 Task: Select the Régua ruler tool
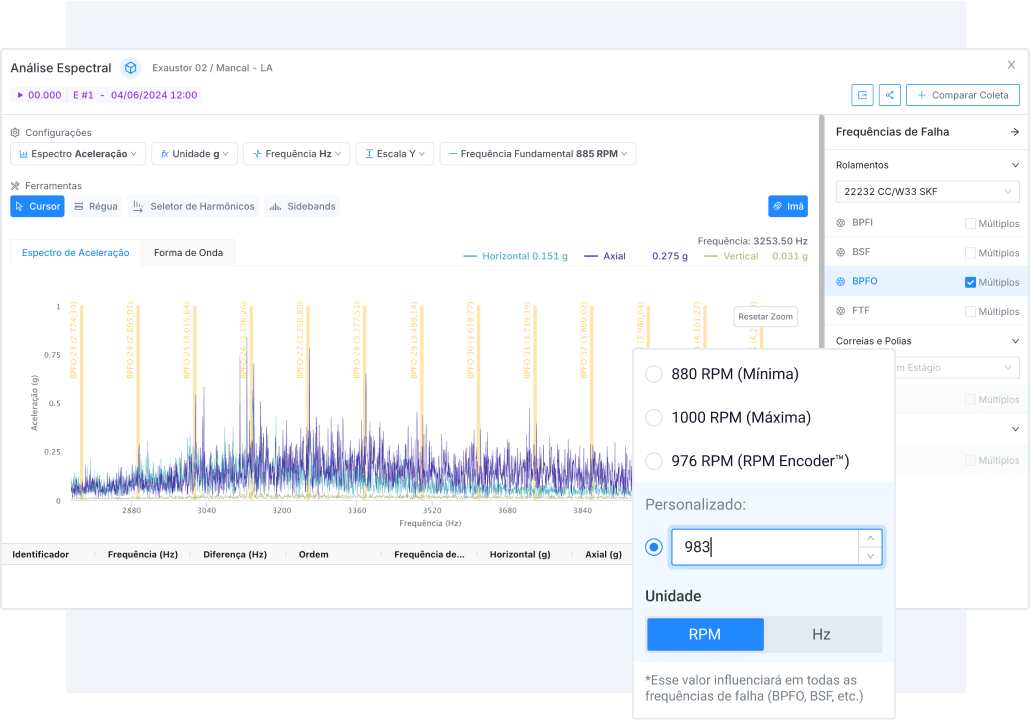pyautogui.click(x=96, y=206)
